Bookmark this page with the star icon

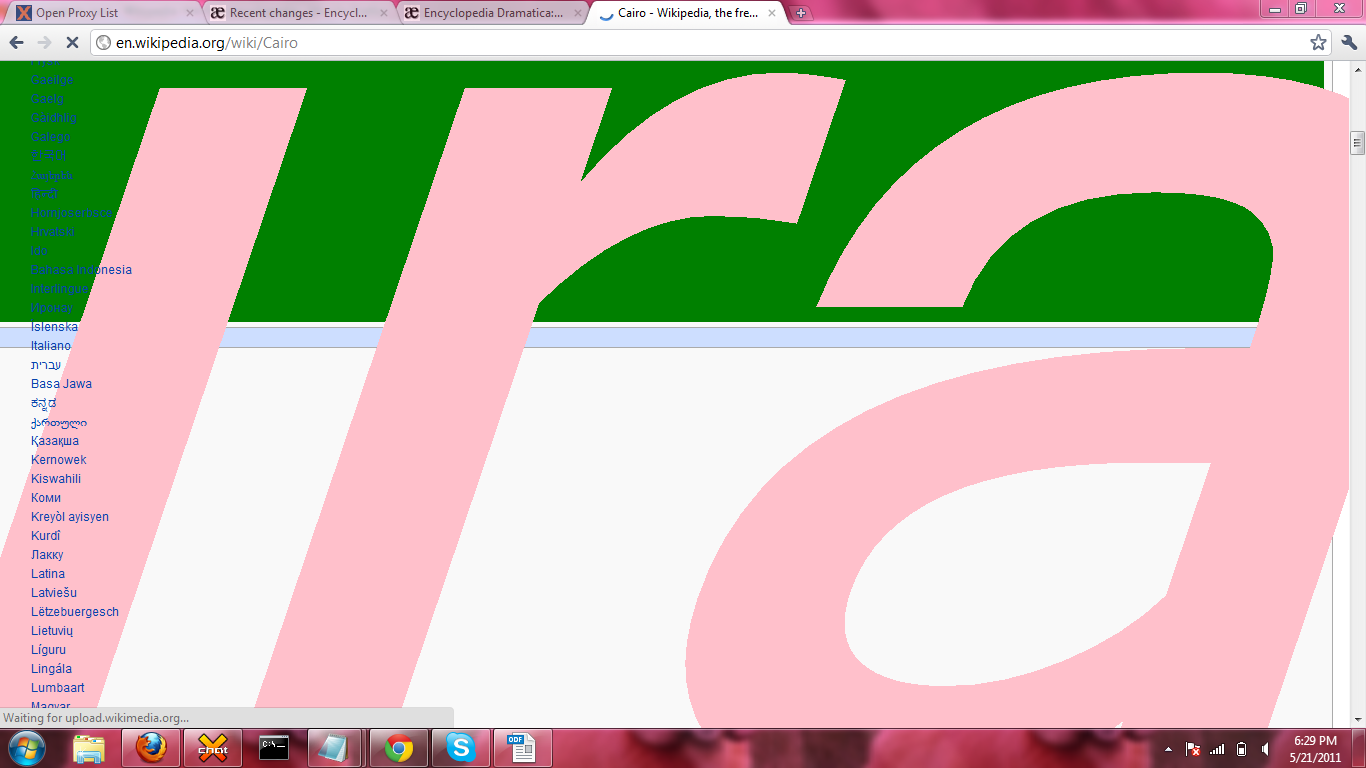click(x=1318, y=43)
